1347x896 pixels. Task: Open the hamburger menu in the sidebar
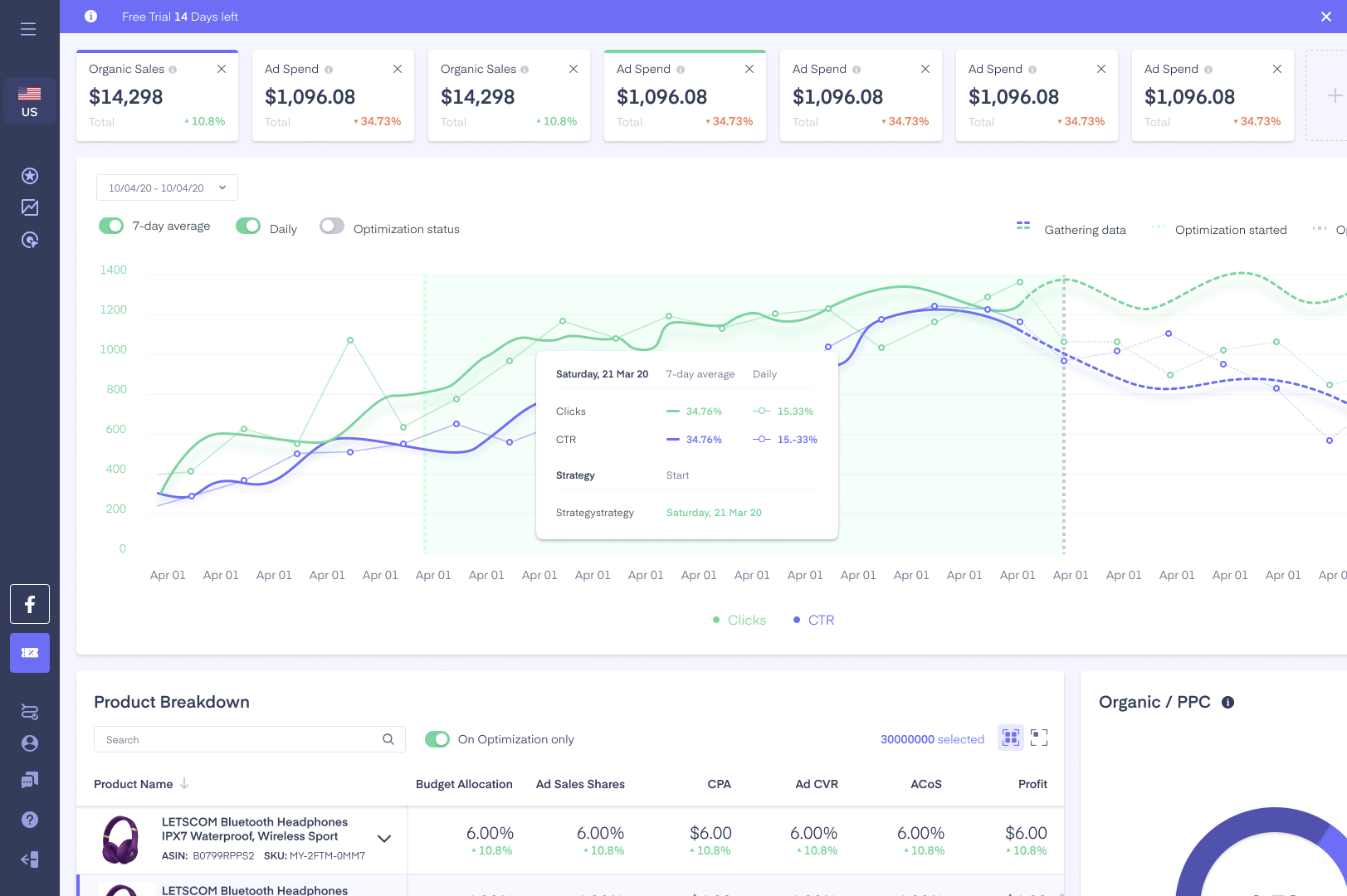(28, 29)
